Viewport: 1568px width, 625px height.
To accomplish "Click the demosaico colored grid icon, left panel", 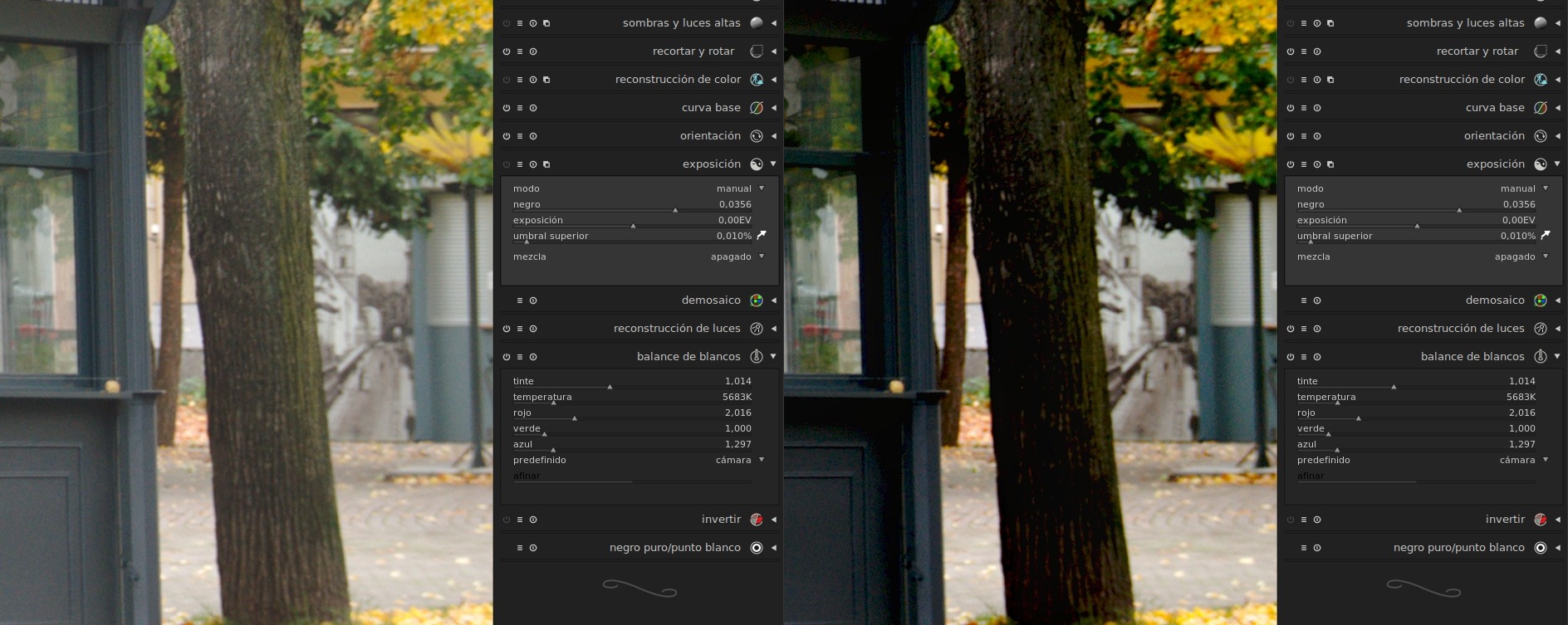I will (757, 300).
